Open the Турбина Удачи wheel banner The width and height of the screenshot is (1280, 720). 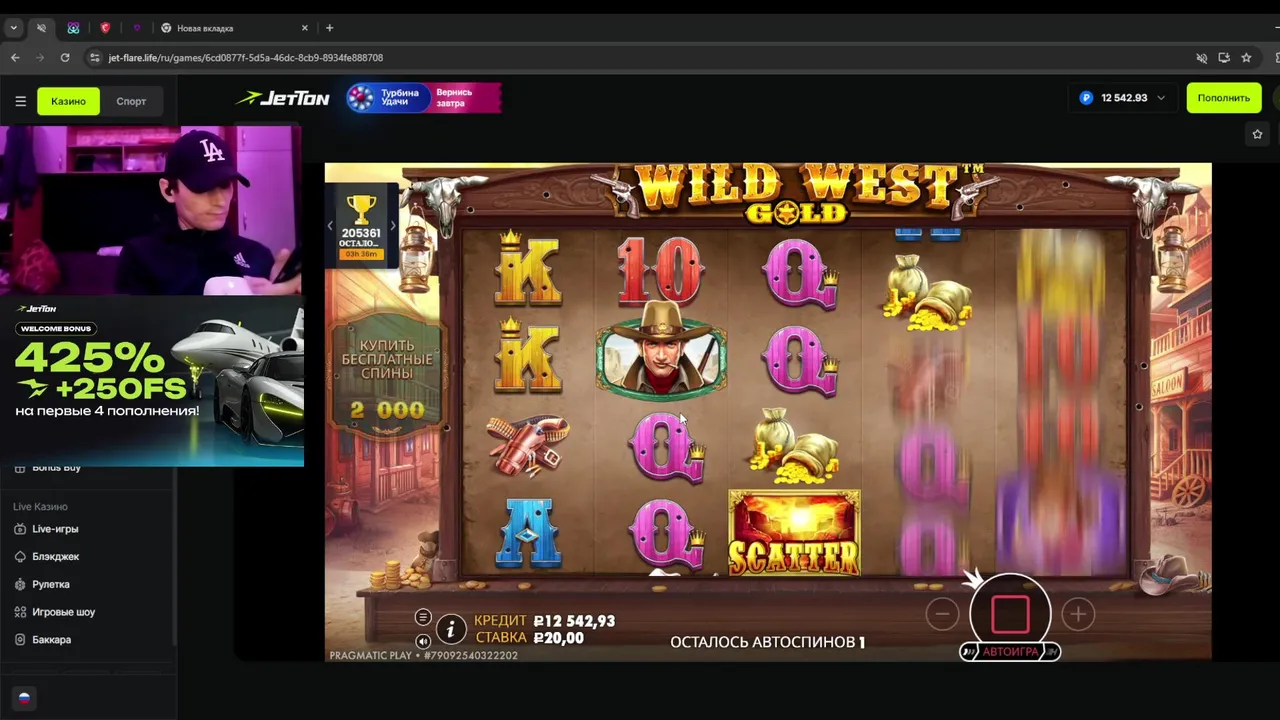tap(423, 98)
